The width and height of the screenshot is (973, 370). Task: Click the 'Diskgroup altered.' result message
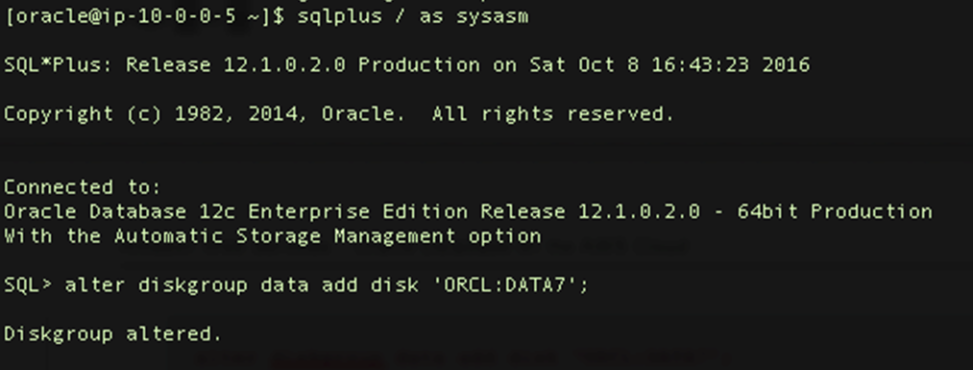[113, 334]
